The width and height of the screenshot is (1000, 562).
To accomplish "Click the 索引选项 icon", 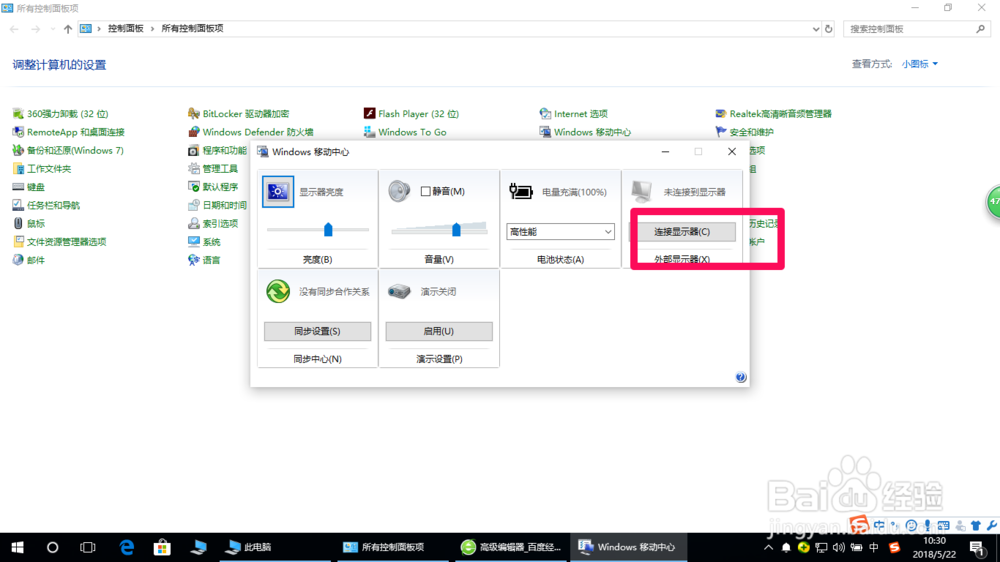I will 194,223.
